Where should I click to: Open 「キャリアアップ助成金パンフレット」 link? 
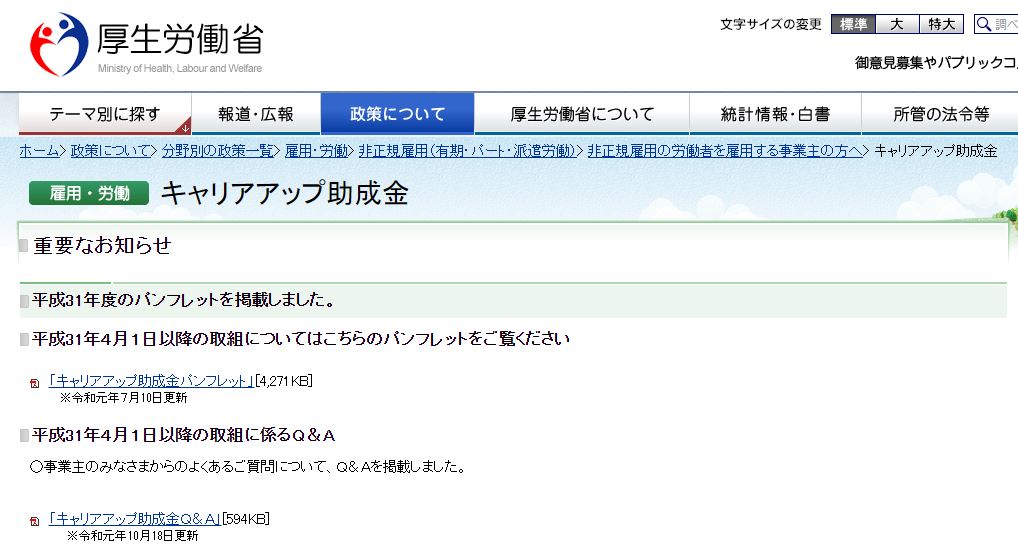coord(151,381)
